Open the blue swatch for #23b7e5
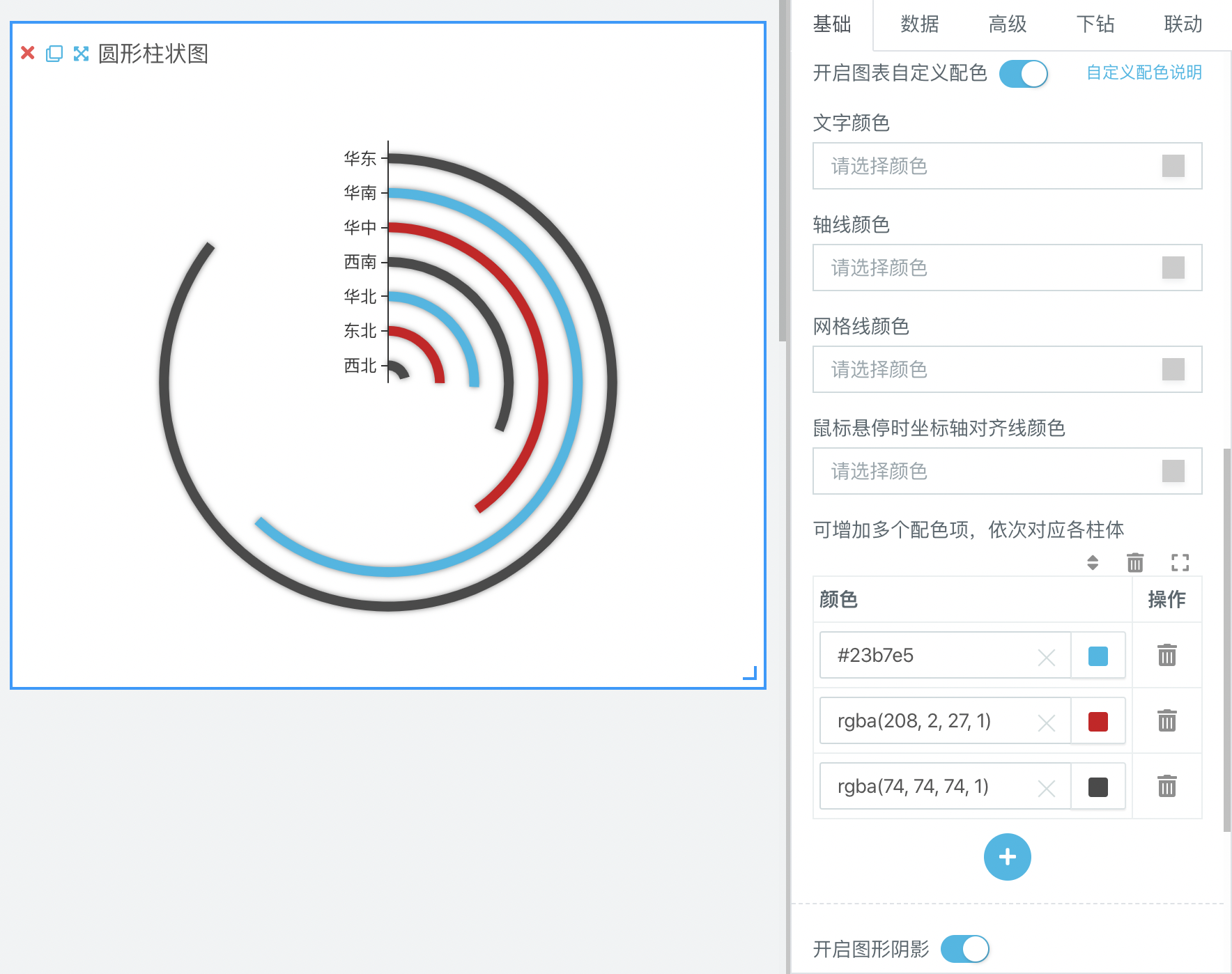1232x974 pixels. pyautogui.click(x=1098, y=656)
